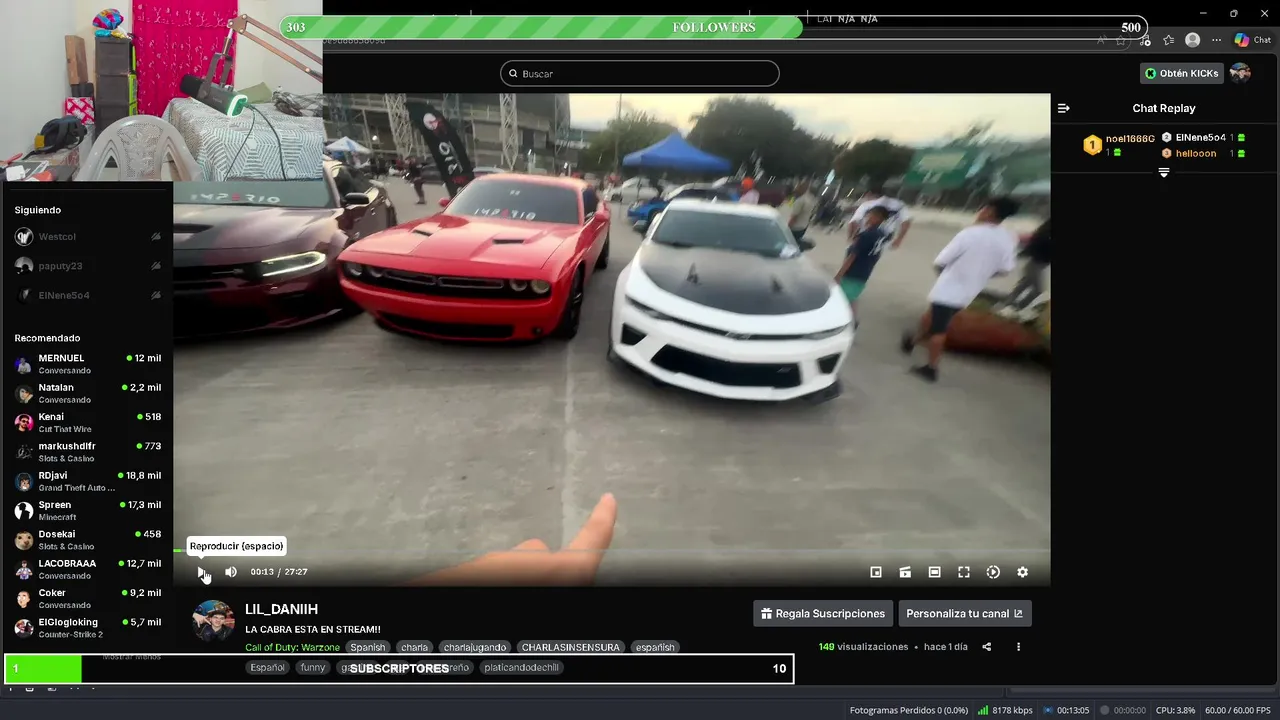Click the CPU 3.8% status entry
Screen dimensions: 1280x720
[x=1175, y=710]
